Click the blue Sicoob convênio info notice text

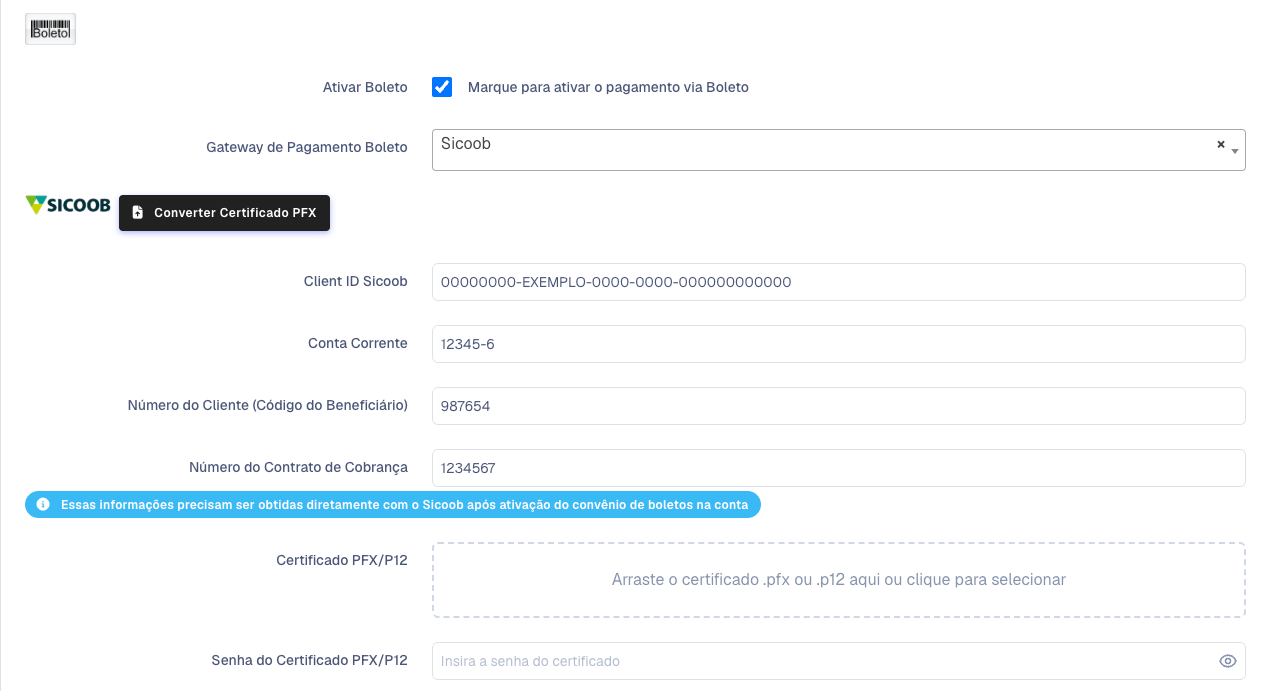coord(405,505)
